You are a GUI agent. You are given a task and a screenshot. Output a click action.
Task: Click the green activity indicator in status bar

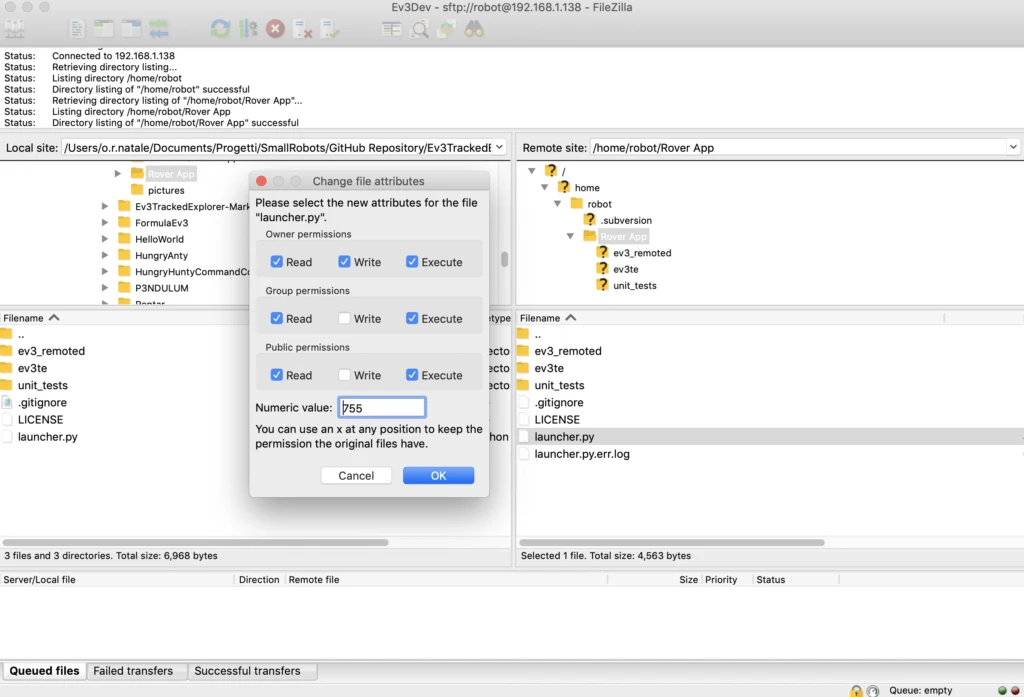(1002, 690)
